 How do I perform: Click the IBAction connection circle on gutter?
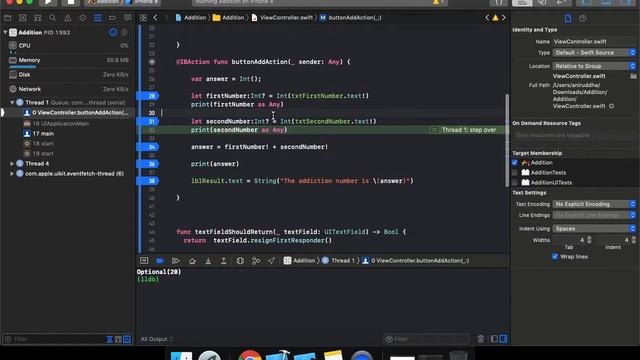152,62
